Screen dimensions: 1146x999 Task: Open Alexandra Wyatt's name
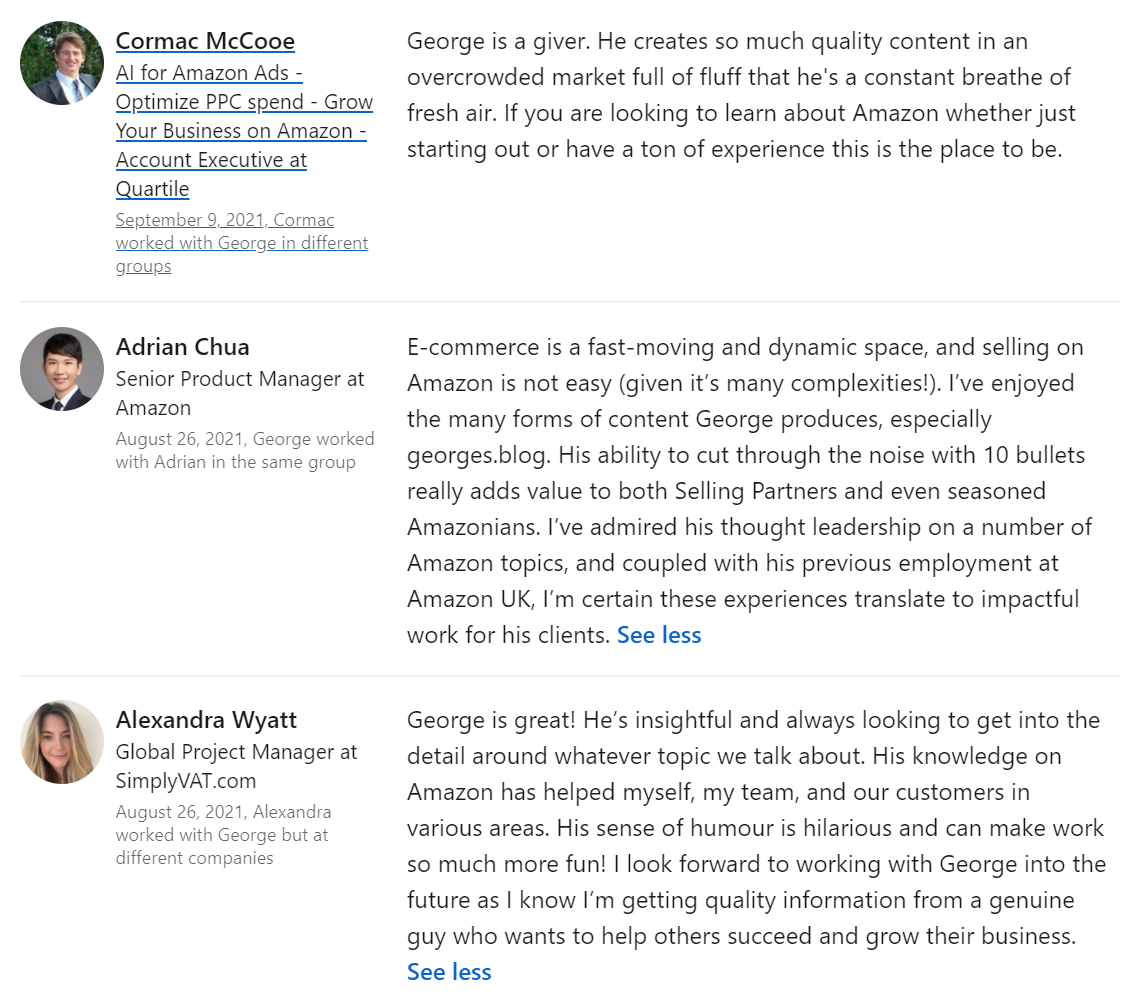click(x=206, y=720)
